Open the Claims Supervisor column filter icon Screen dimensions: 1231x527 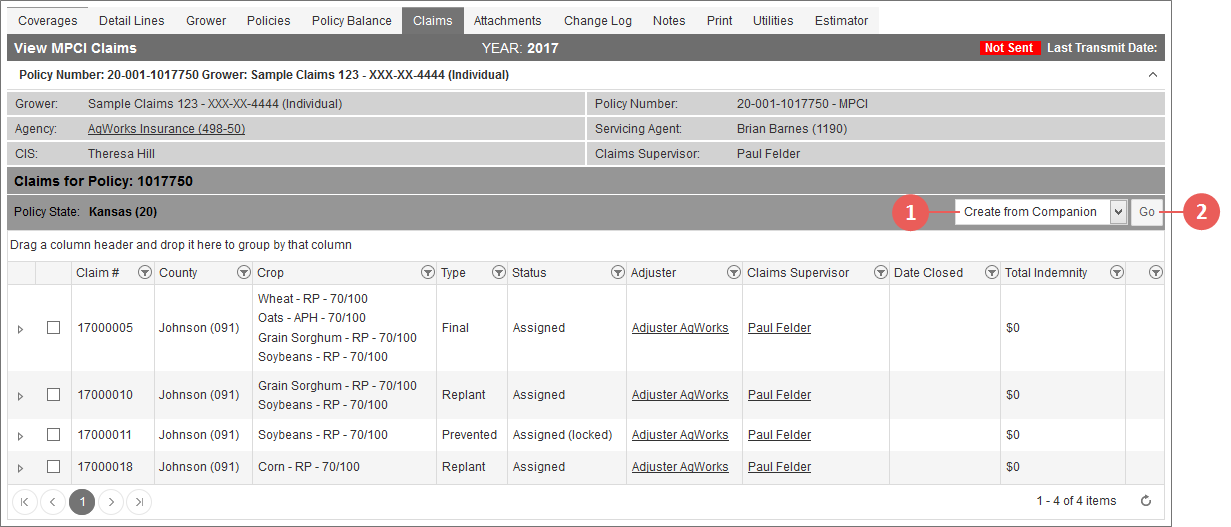coord(881,273)
